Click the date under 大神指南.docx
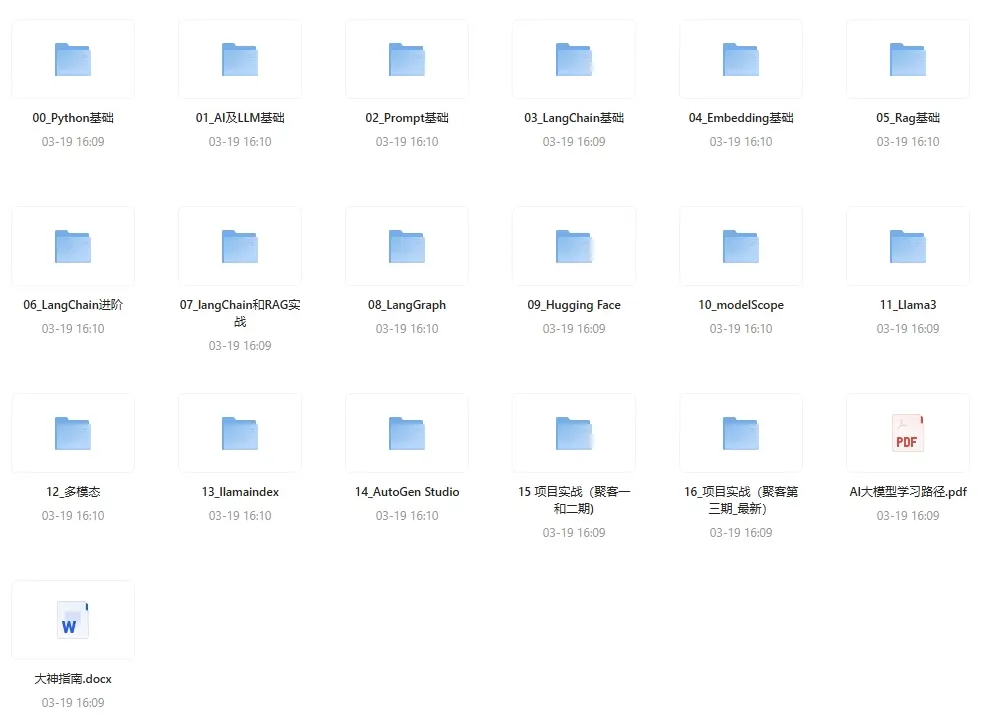The width and height of the screenshot is (1004, 721). click(73, 702)
